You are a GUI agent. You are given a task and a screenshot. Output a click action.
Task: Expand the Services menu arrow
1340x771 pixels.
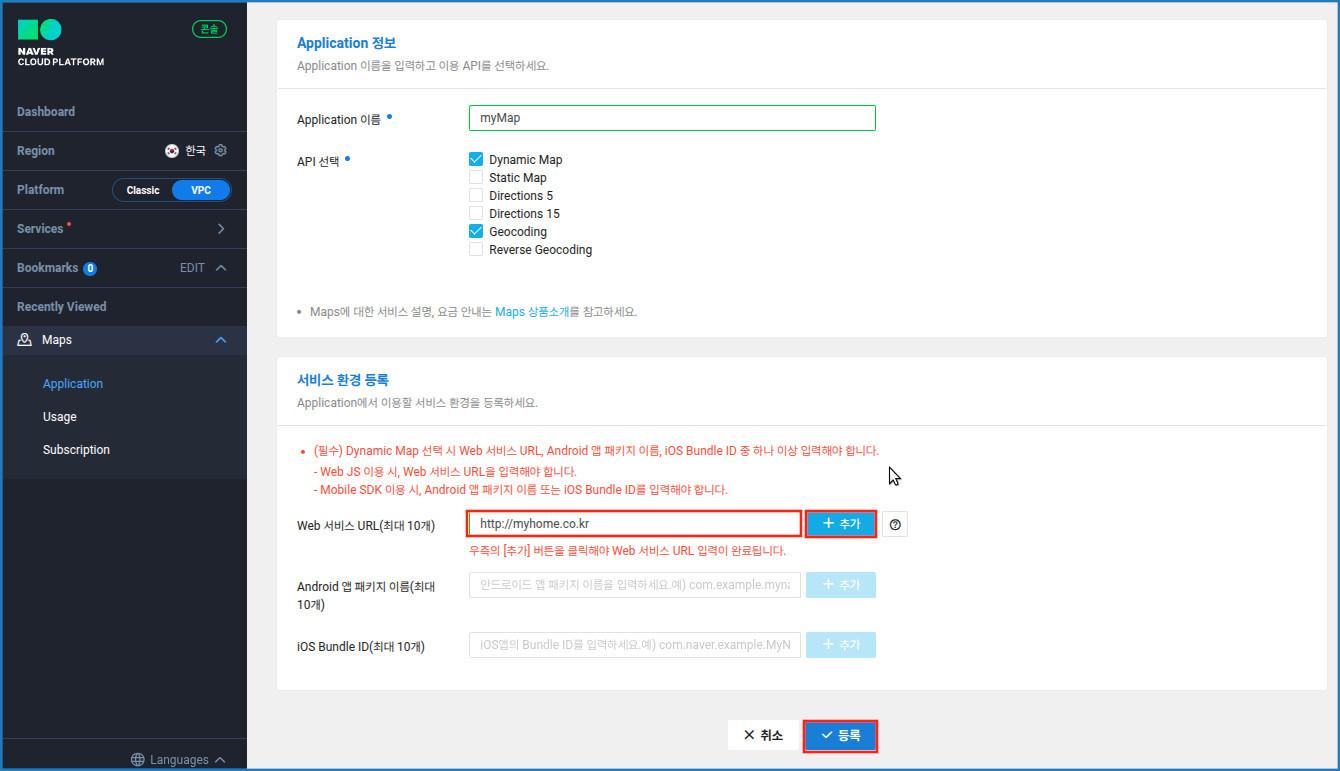[221, 229]
